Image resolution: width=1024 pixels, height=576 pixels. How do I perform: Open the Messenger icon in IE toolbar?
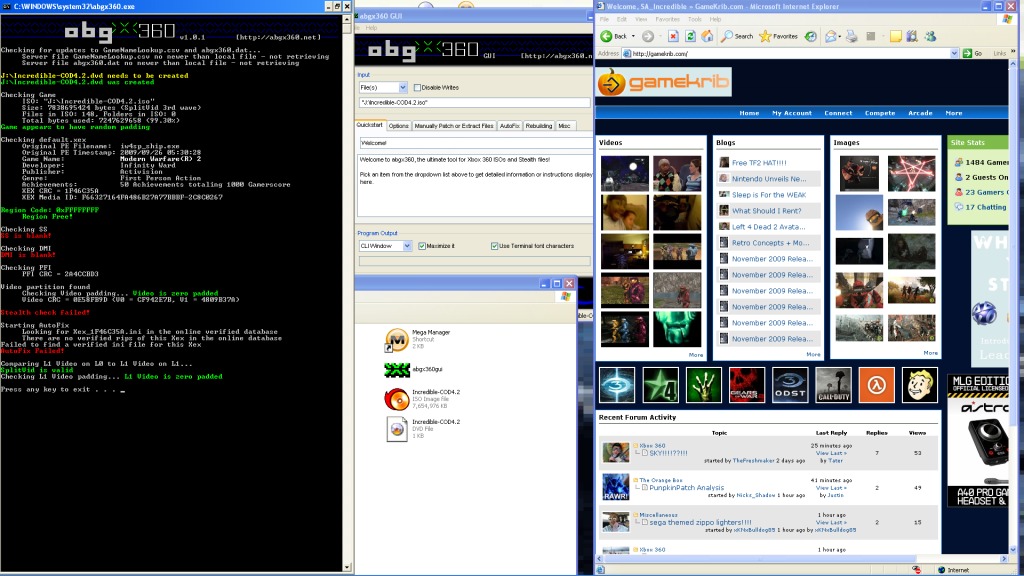coord(930,37)
